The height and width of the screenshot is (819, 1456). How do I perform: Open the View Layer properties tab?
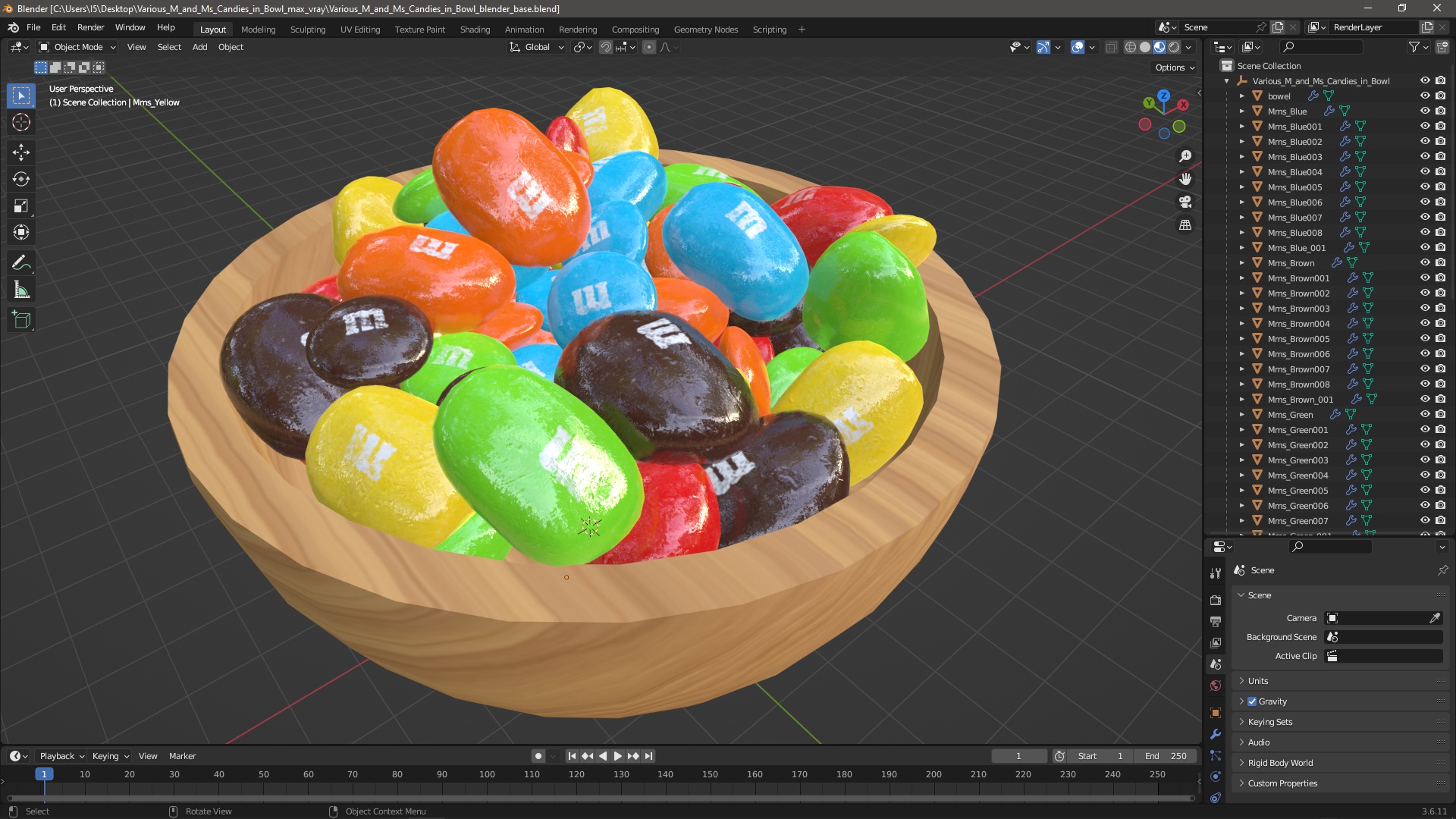click(1216, 642)
